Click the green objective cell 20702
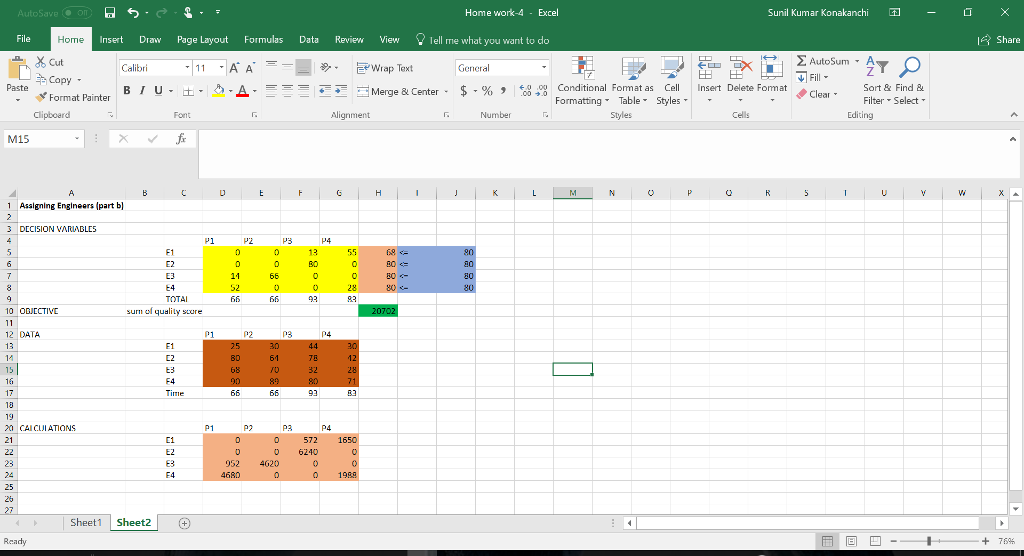The image size is (1024, 556). 377,311
